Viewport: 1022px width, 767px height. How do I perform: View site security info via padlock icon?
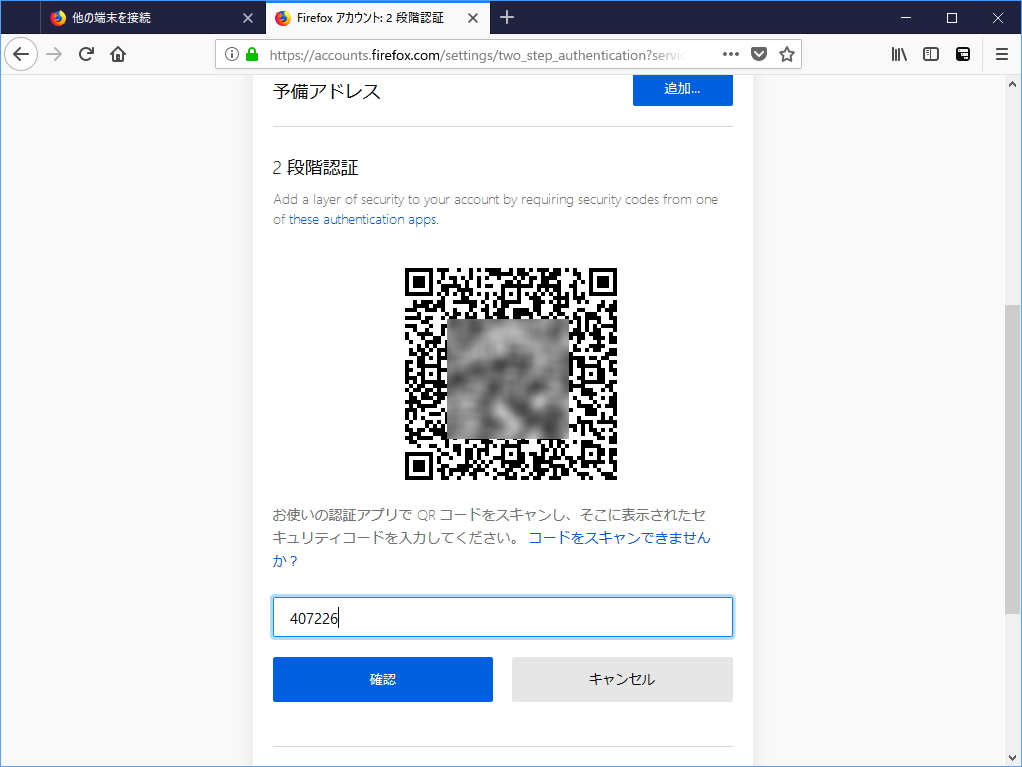pyautogui.click(x=254, y=54)
